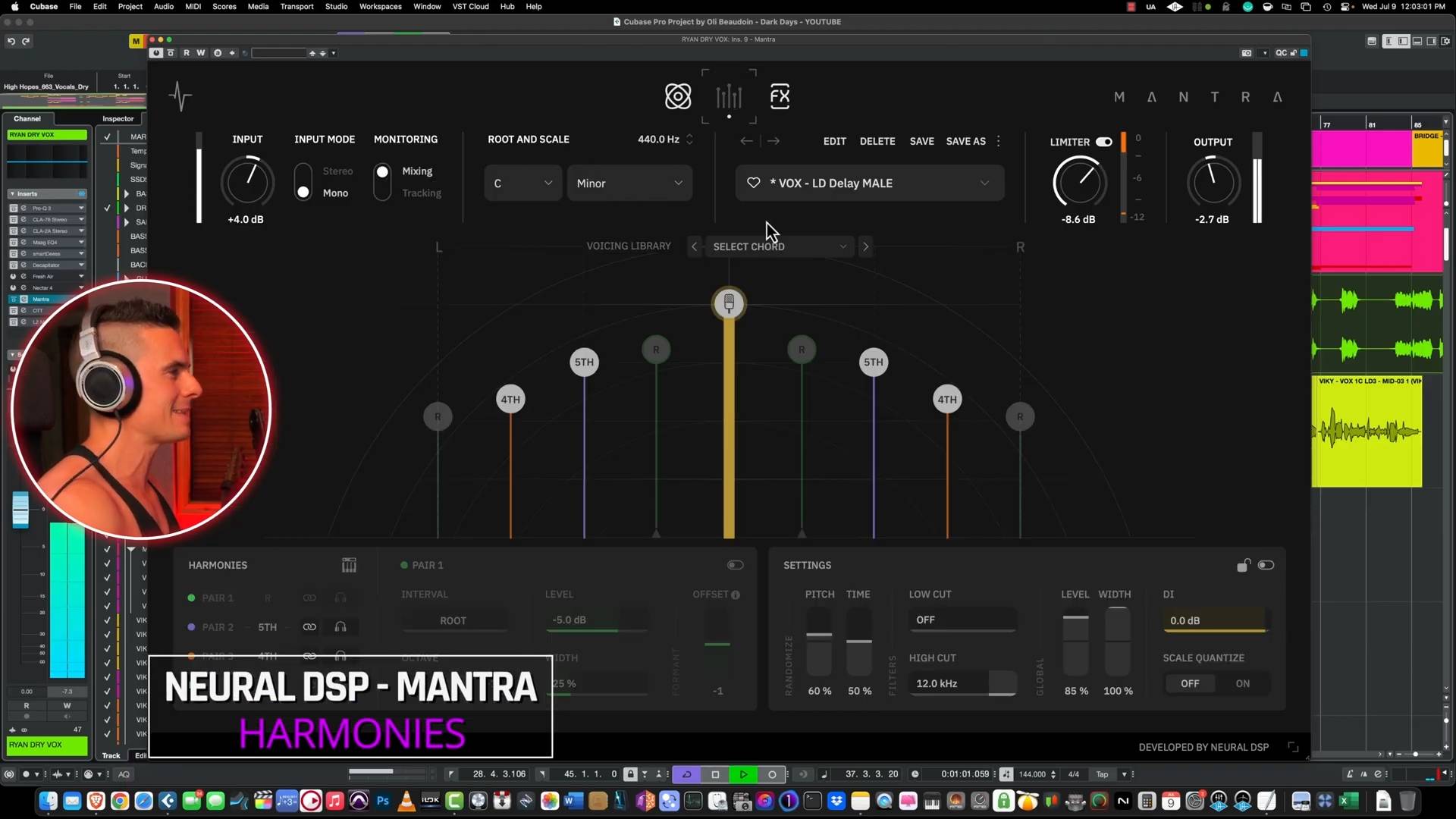Toggle the Pair 2 active dot
The image size is (1456, 819).
pos(191,627)
